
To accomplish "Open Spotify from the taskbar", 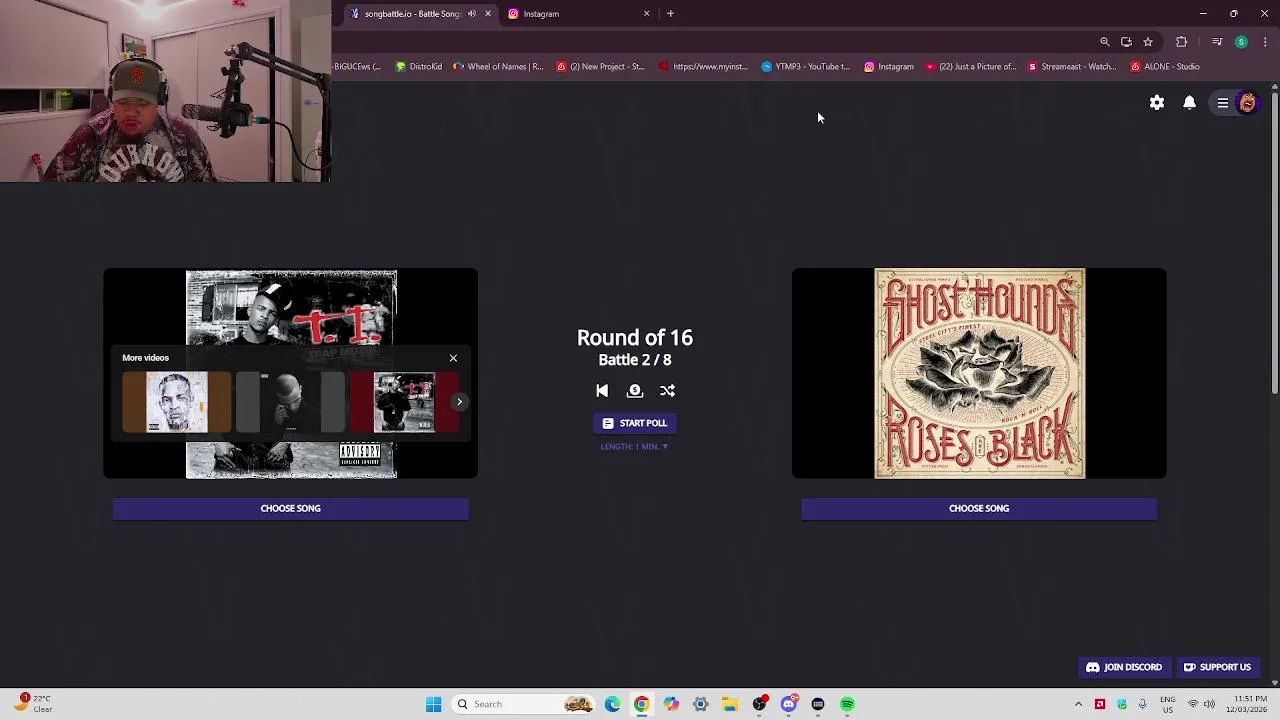I will click(x=847, y=704).
